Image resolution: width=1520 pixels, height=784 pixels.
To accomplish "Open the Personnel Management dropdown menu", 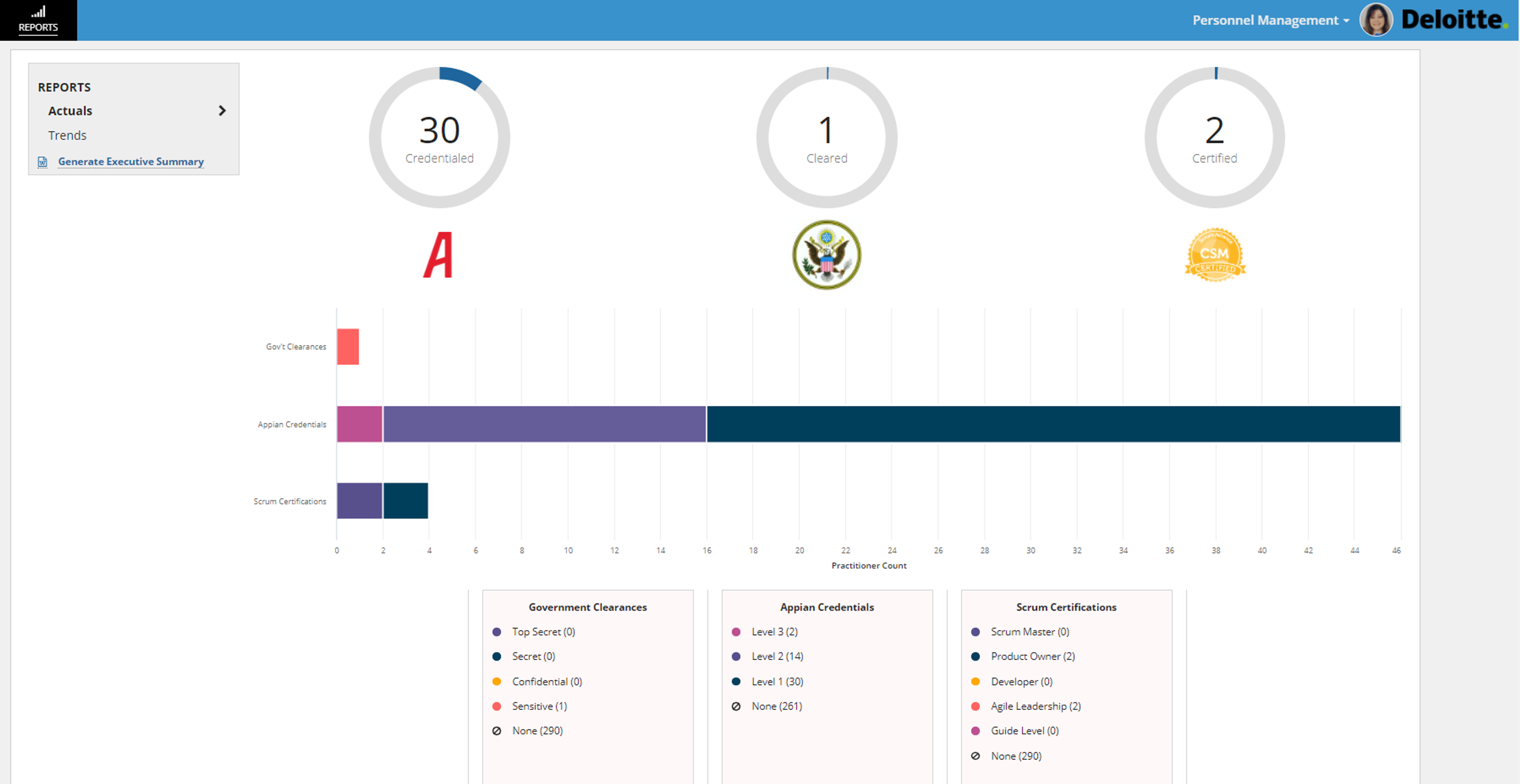I will pyautogui.click(x=1270, y=20).
